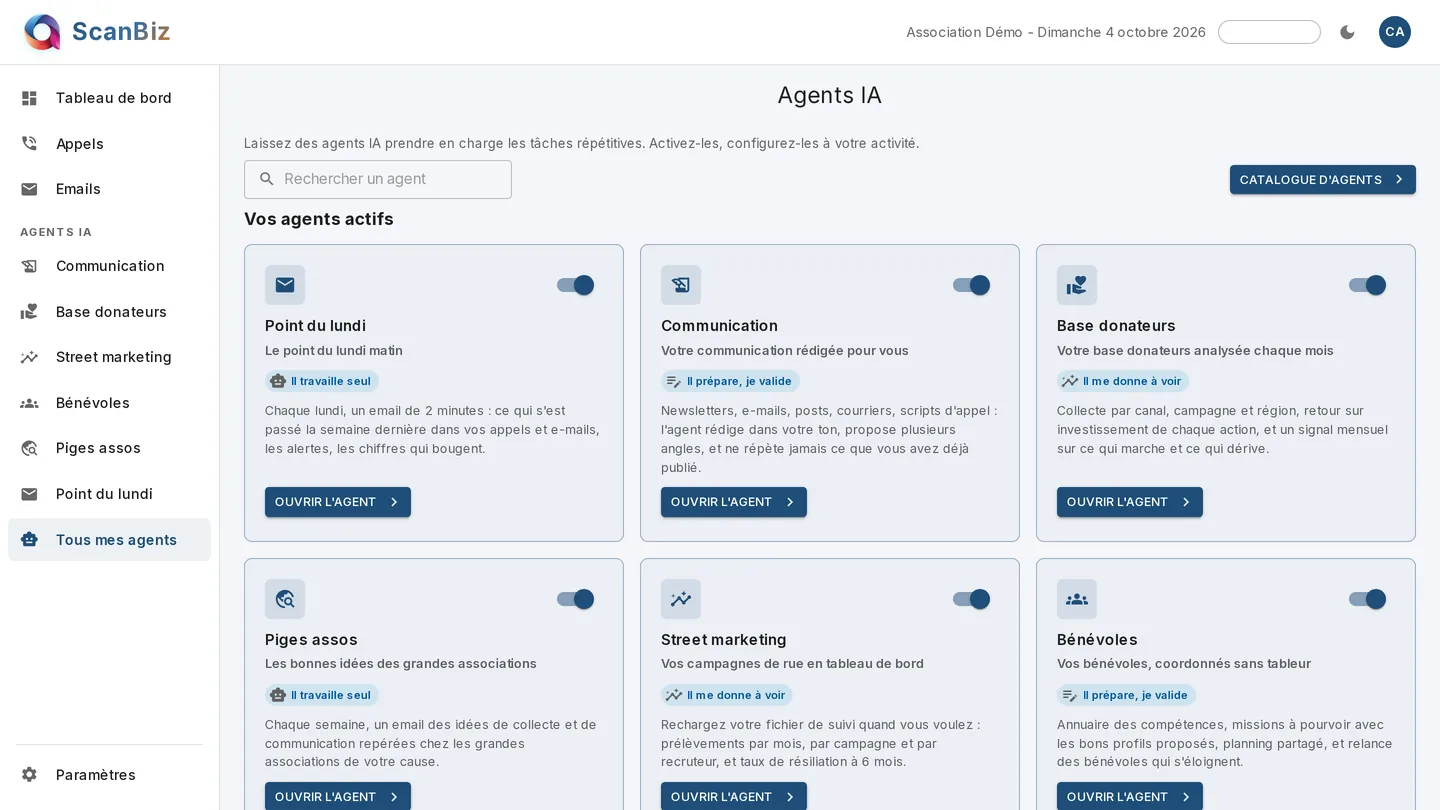Screen dimensions: 1440x810
Task: Click the Bénévoles card people icon
Action: pos(1077,599)
